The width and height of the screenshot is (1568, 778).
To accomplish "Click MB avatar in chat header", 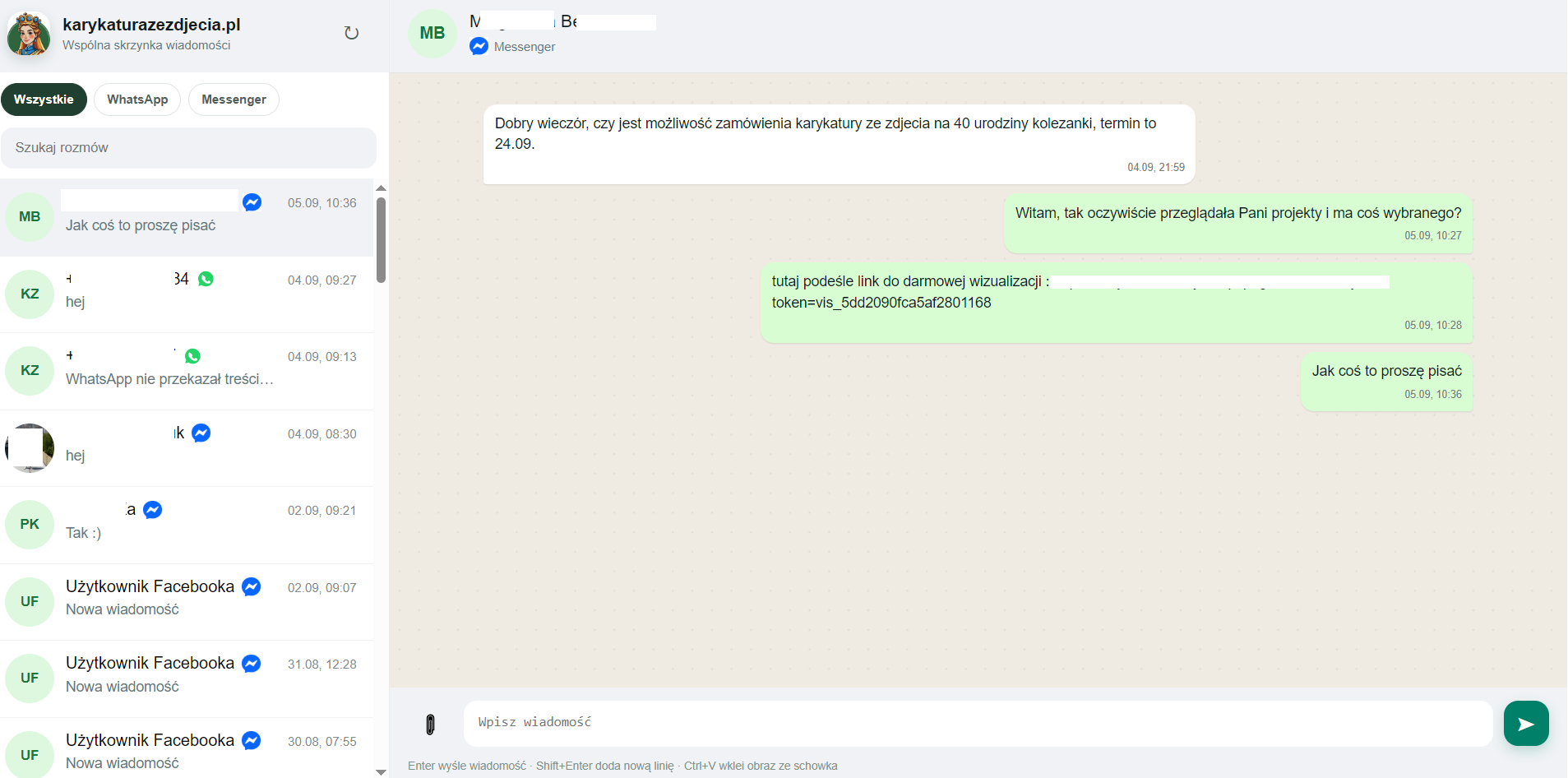I will tap(432, 34).
